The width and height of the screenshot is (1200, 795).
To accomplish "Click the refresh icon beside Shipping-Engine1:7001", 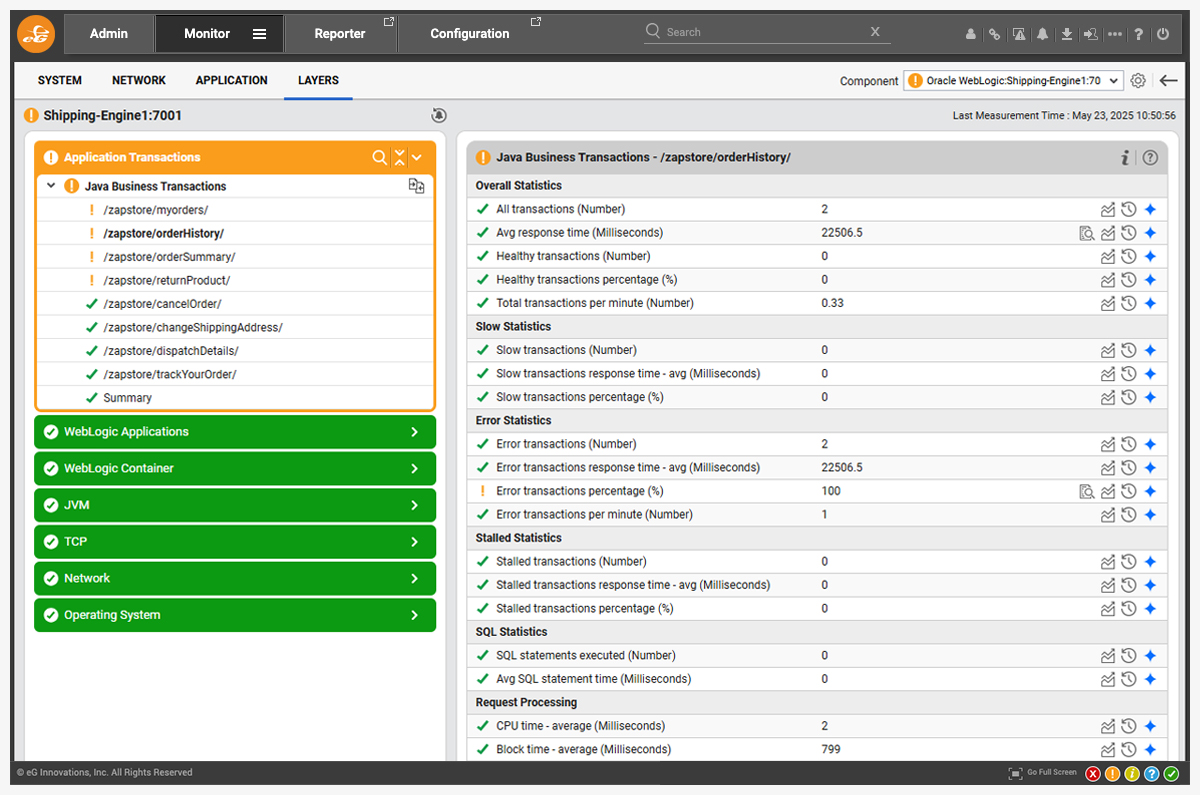I will (x=439, y=116).
